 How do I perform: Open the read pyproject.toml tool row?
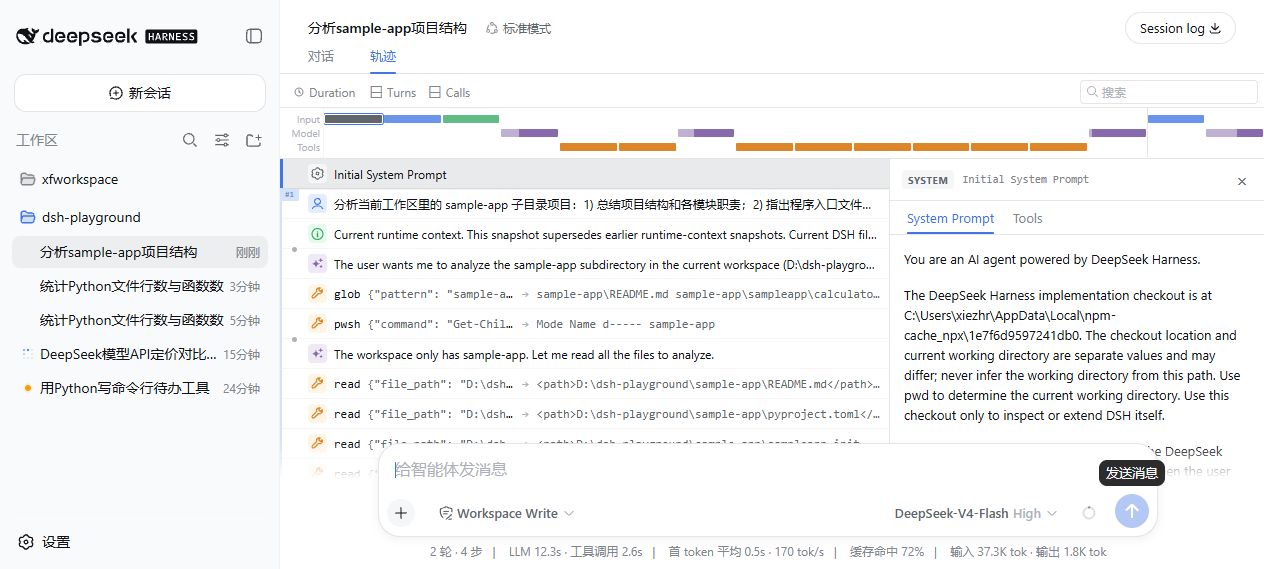coord(585,414)
